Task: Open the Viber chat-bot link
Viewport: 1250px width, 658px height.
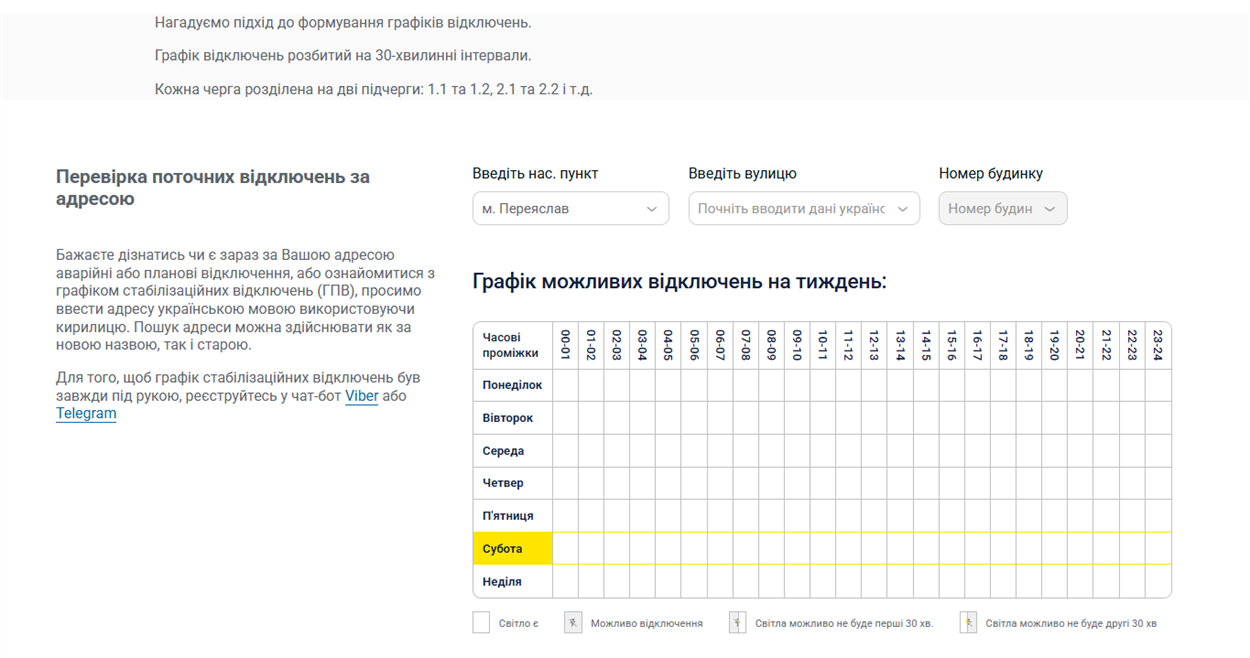Action: point(361,396)
